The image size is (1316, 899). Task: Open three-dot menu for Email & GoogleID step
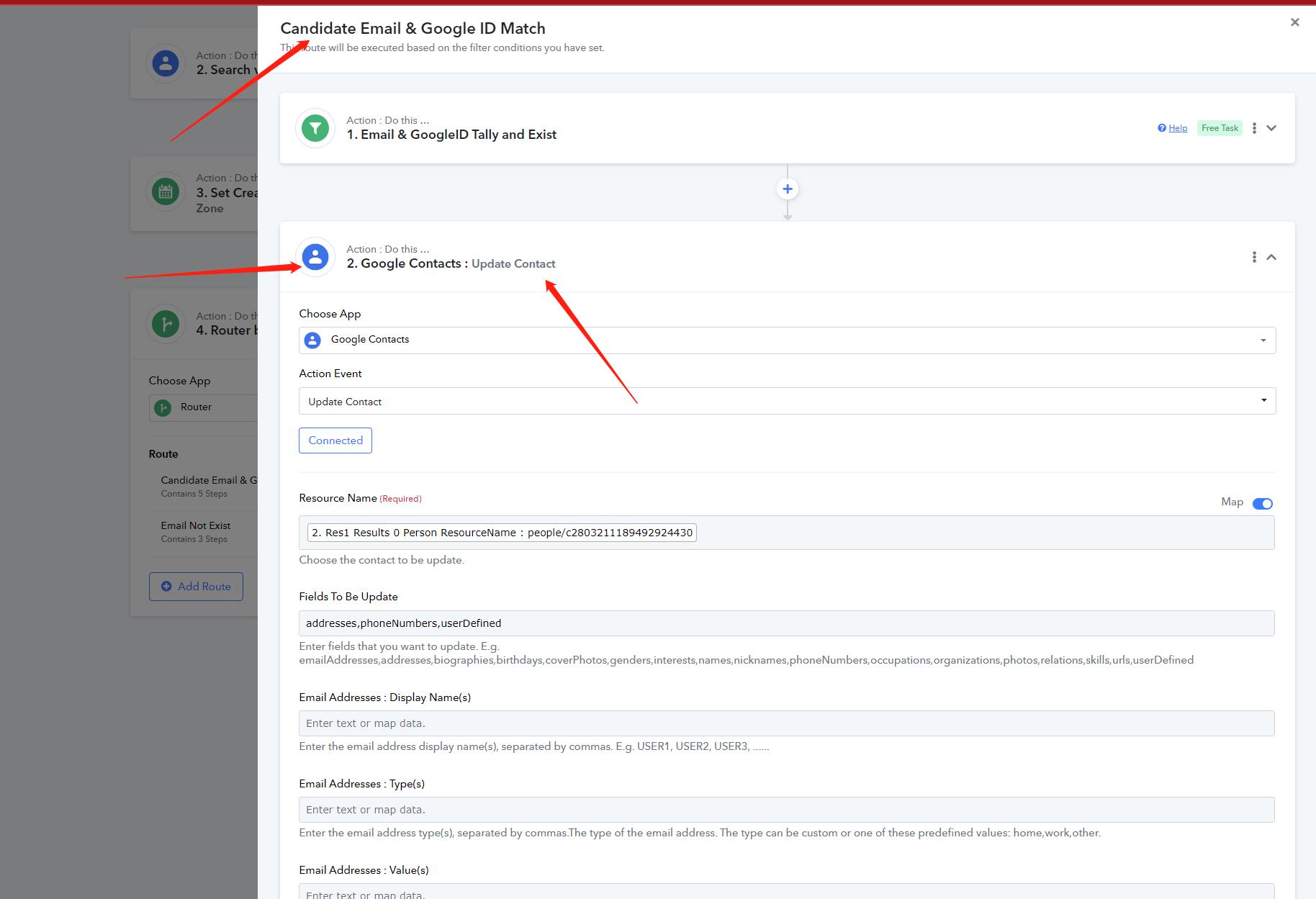[1254, 128]
